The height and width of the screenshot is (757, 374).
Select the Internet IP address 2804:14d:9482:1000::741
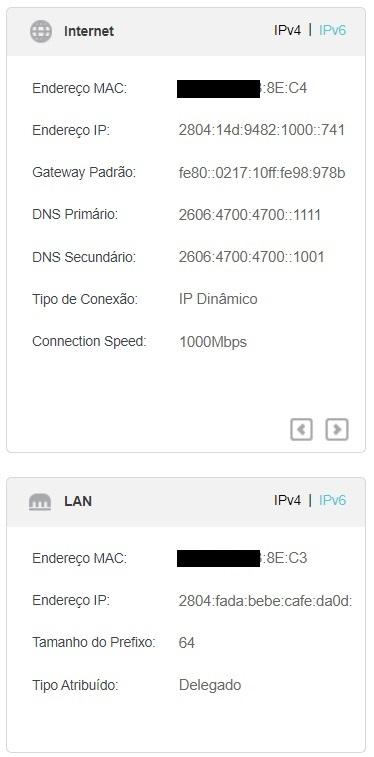point(262,130)
